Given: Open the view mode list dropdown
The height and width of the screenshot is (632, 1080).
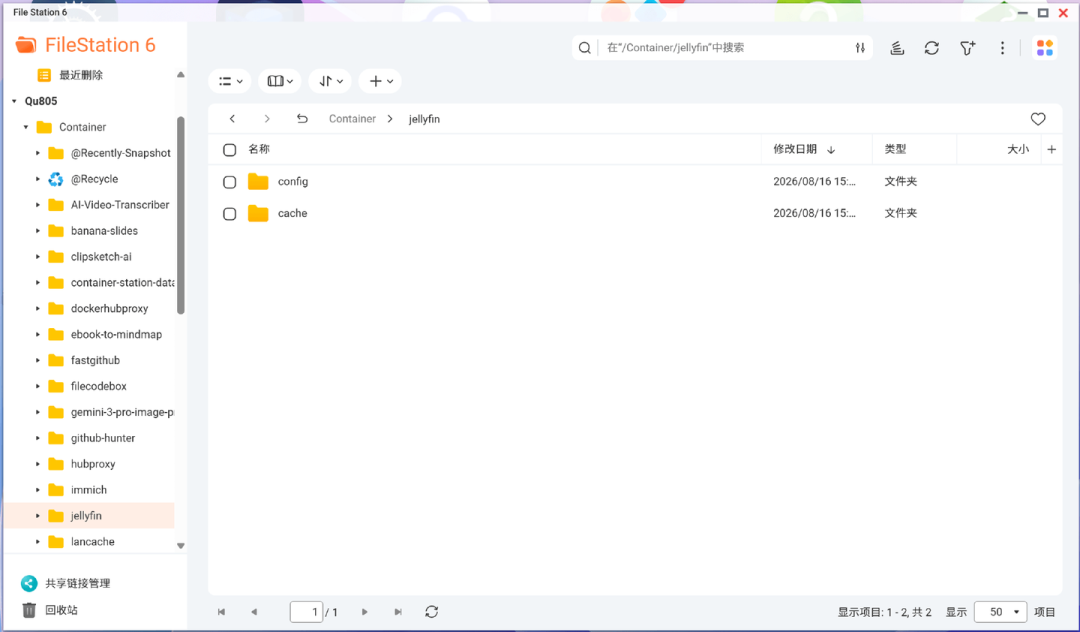Looking at the screenshot, I should tap(230, 81).
